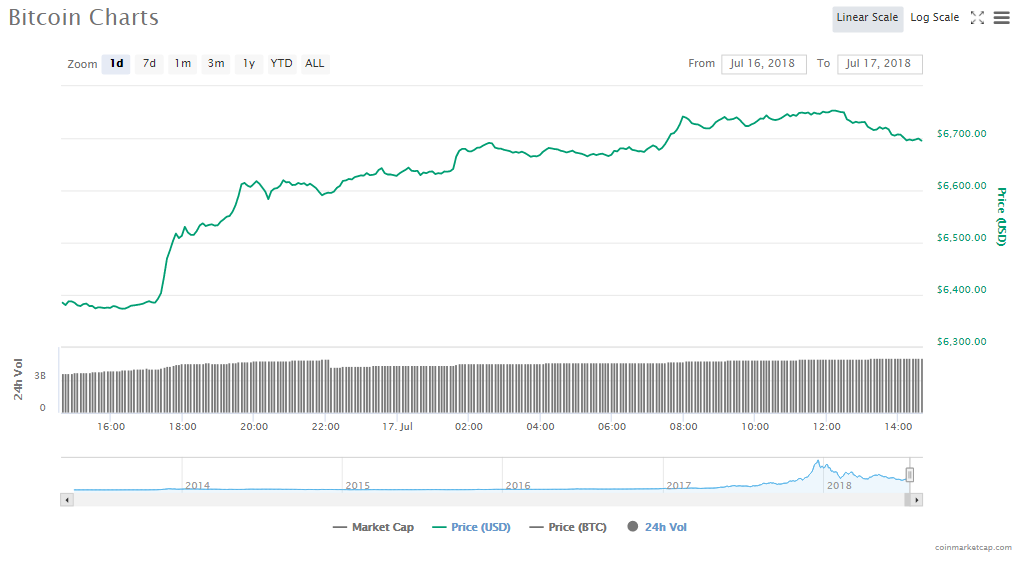1022x561 pixels.
Task: Select the 1d zoom range
Action: [116, 64]
